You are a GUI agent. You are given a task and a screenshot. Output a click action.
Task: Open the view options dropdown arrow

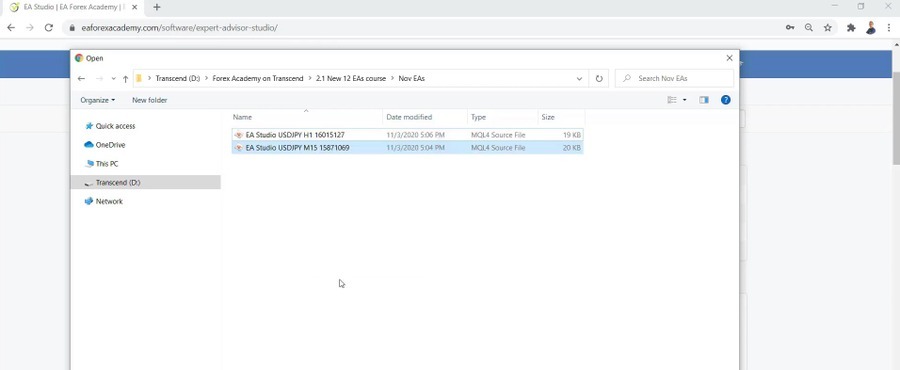tap(684, 100)
